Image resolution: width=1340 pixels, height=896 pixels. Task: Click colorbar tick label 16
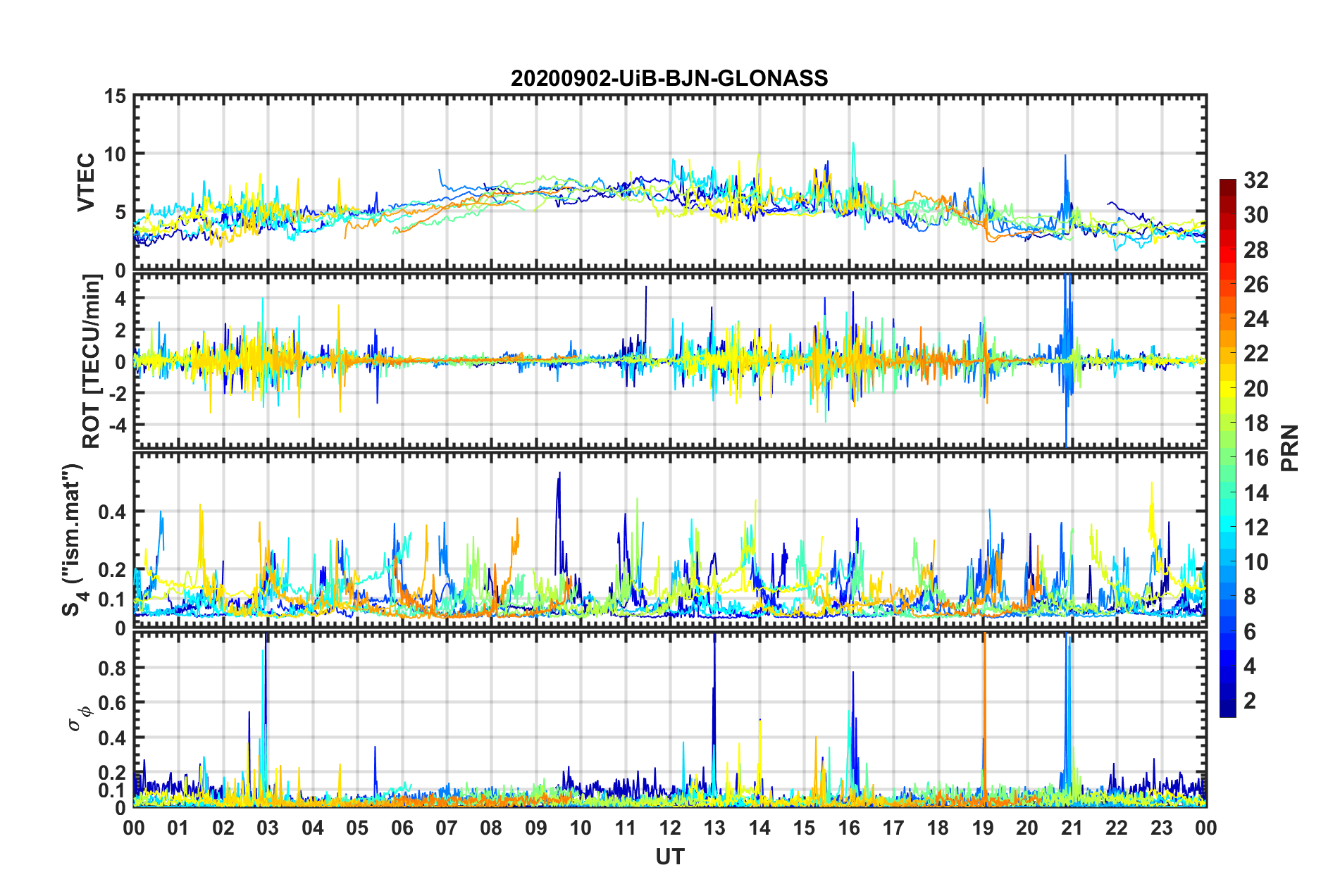tap(1255, 458)
